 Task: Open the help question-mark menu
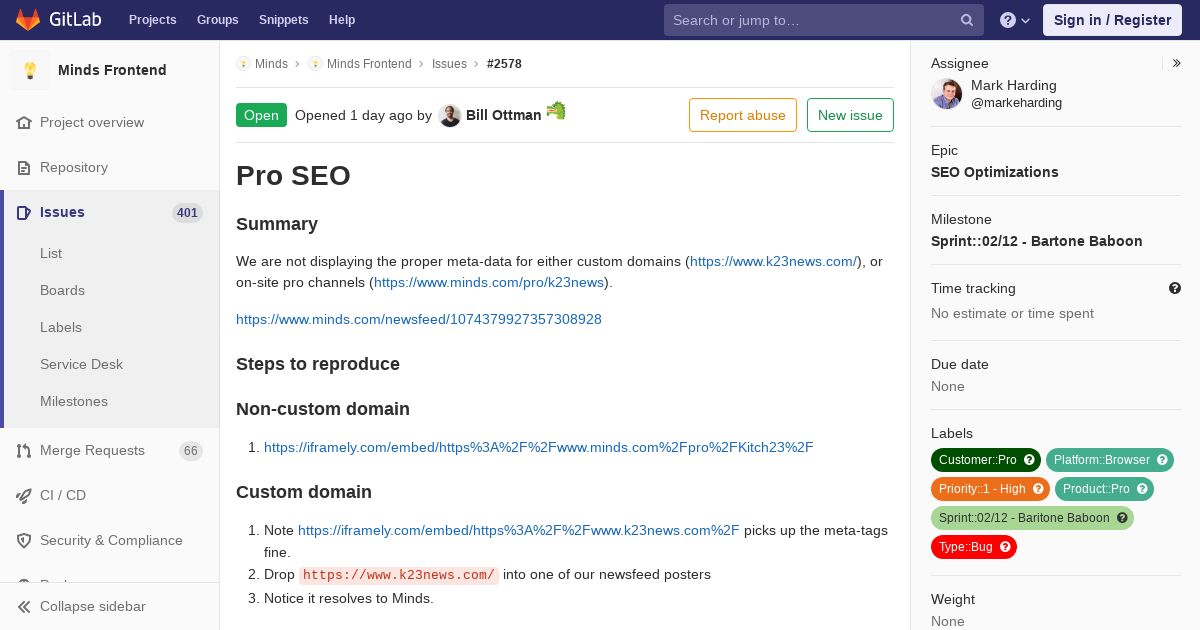pos(1014,20)
